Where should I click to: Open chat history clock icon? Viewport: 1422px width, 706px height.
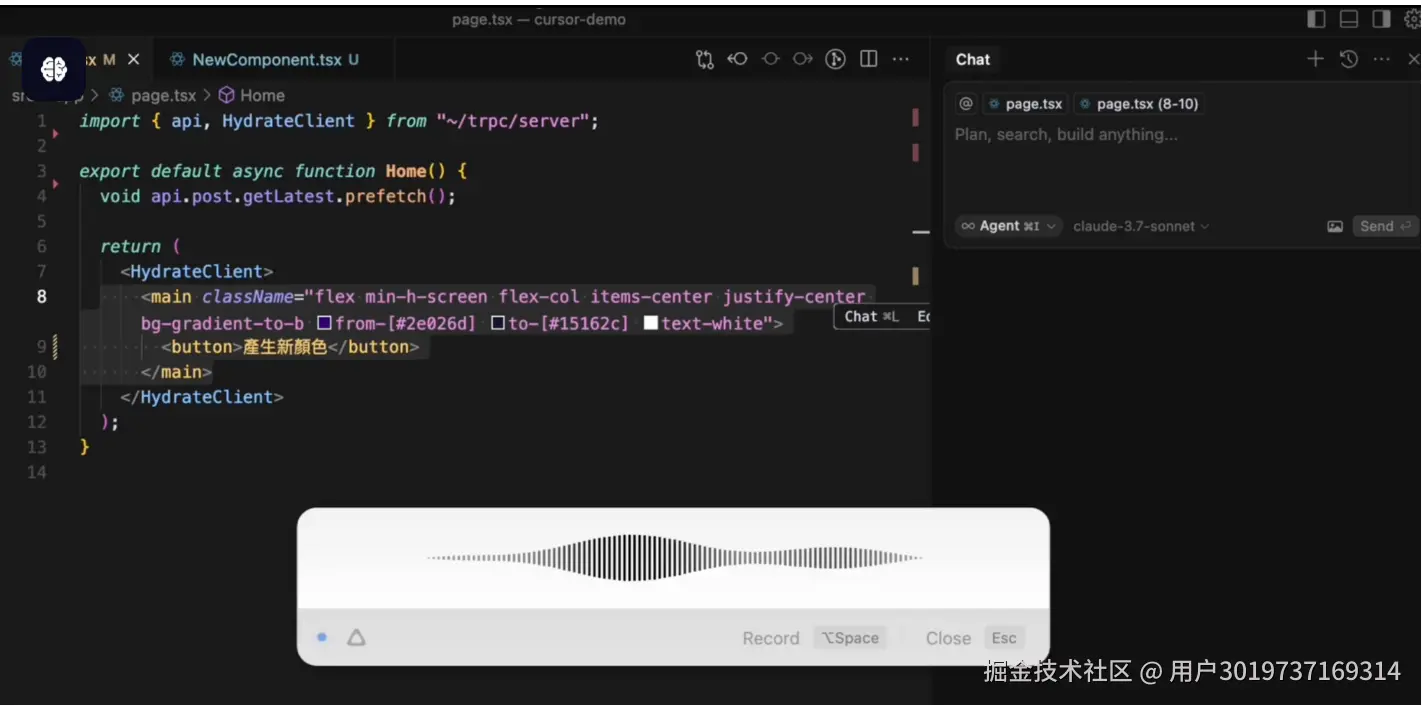[x=1349, y=59]
